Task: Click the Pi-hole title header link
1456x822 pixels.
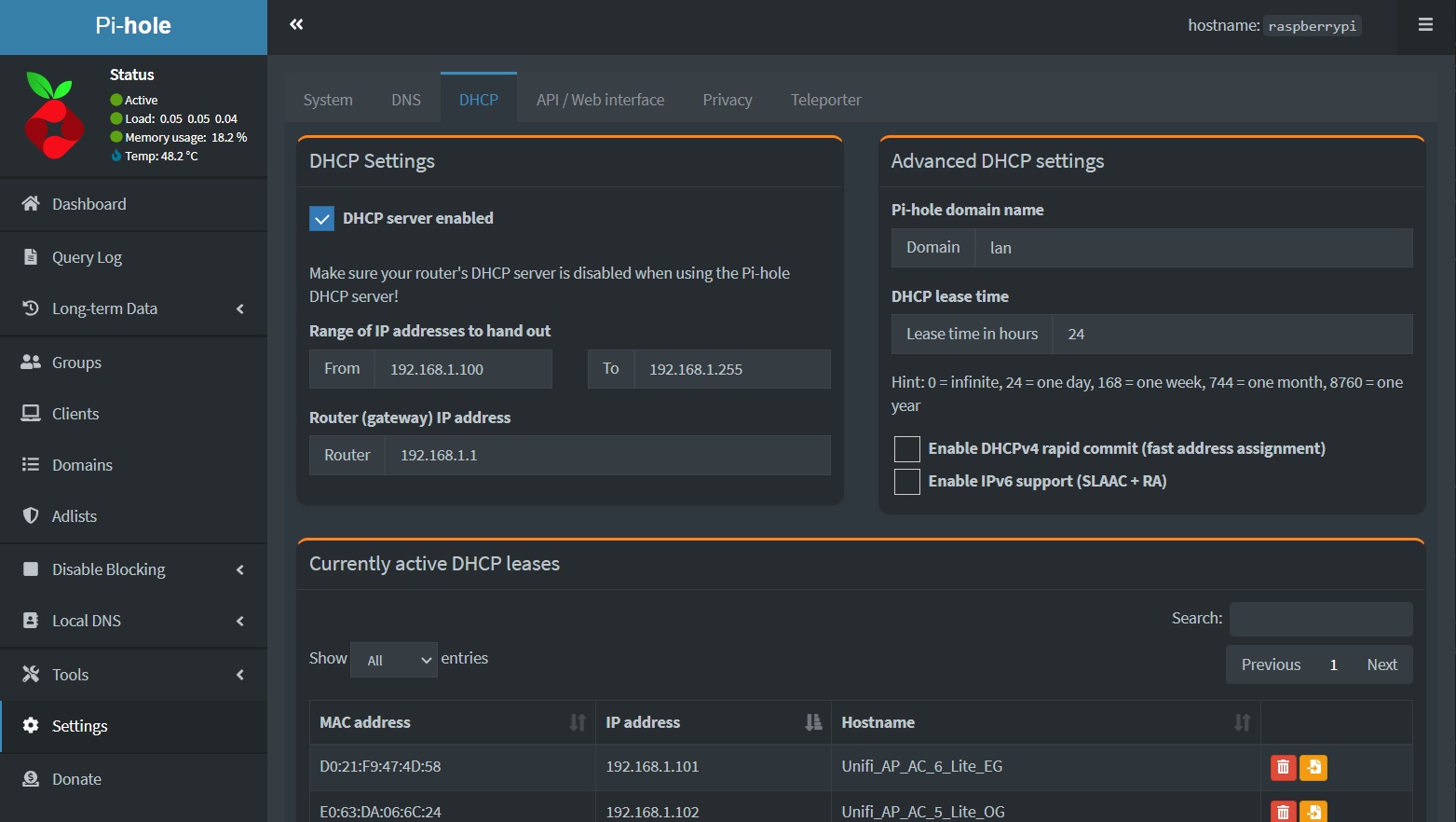Action: (x=133, y=26)
